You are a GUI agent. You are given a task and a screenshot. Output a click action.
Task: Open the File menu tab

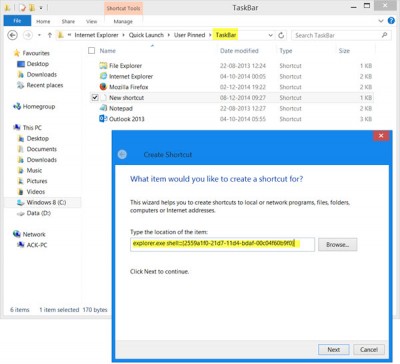coord(17,21)
